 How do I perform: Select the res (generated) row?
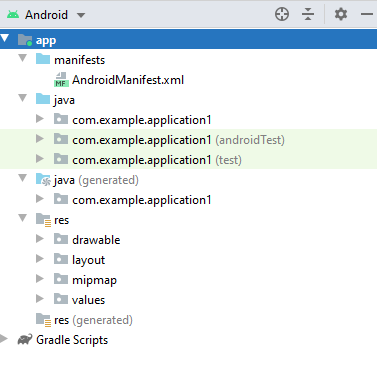point(93,320)
